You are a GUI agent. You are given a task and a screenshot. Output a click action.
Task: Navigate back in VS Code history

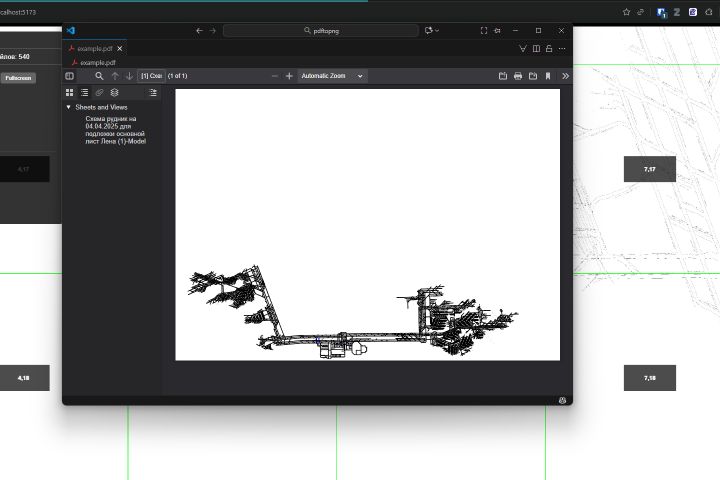[199, 31]
